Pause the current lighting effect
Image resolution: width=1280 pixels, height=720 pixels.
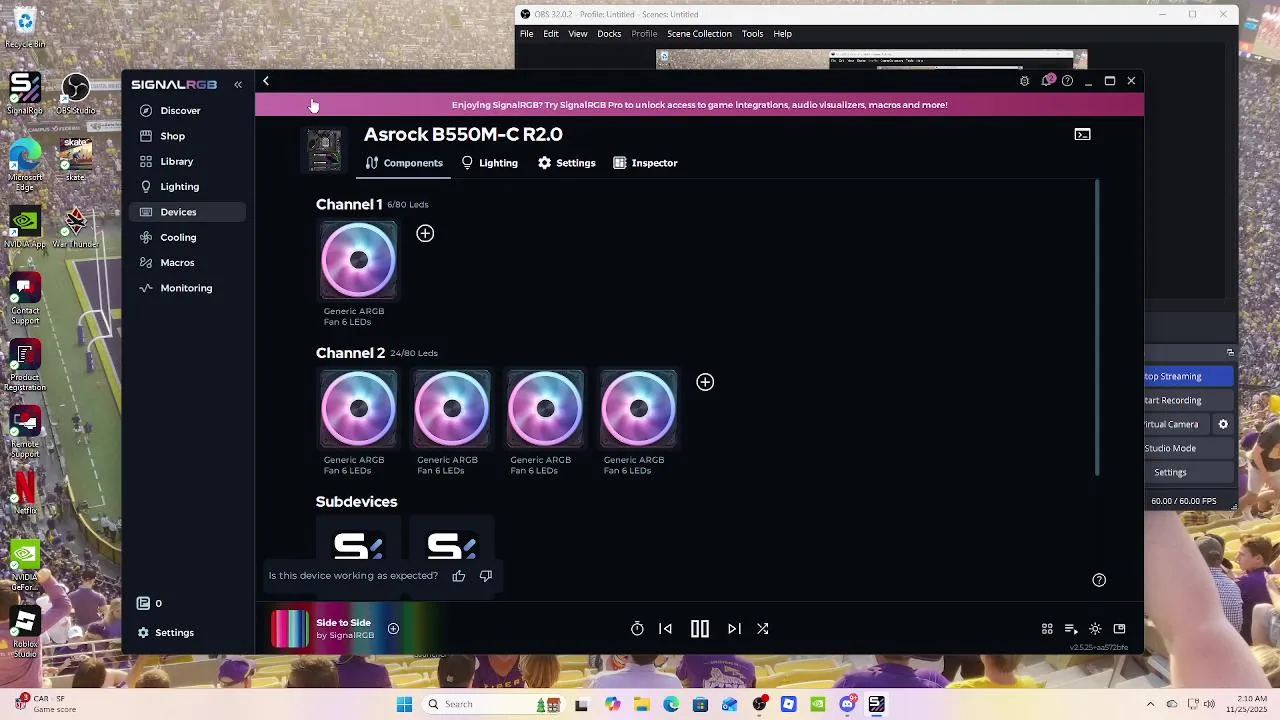click(x=700, y=629)
